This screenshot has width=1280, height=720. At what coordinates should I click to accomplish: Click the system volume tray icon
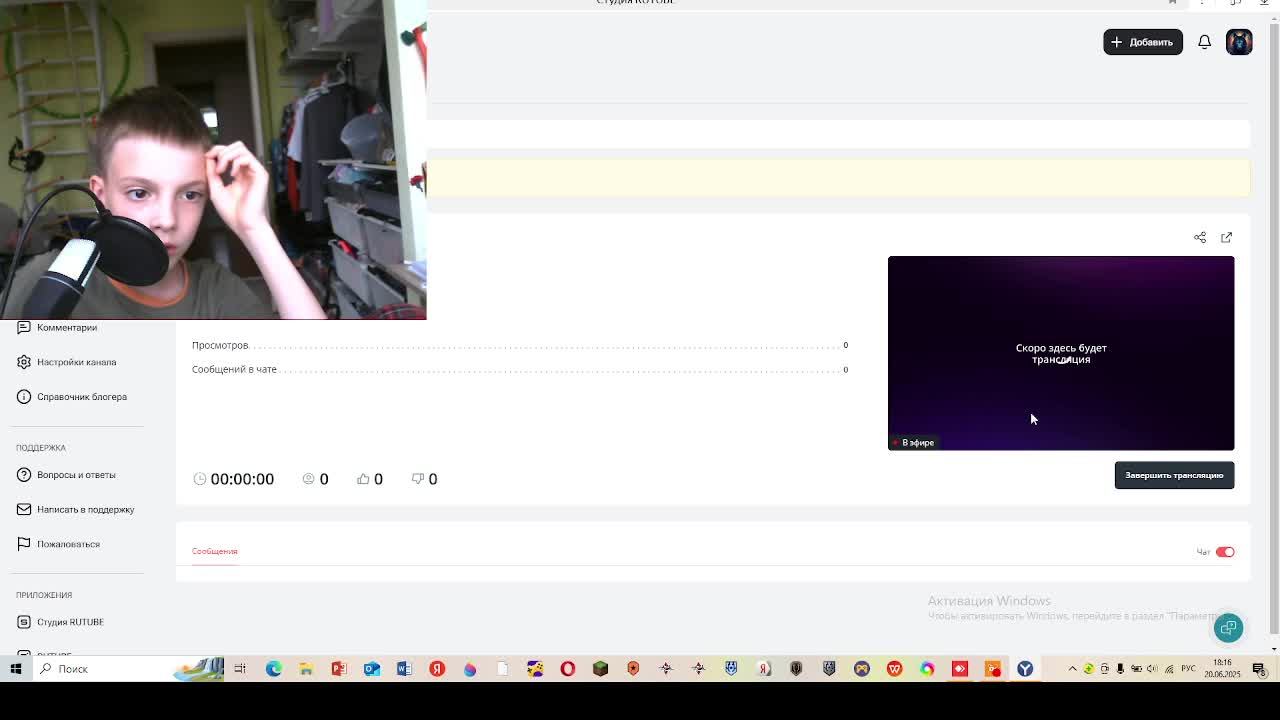(1152, 669)
